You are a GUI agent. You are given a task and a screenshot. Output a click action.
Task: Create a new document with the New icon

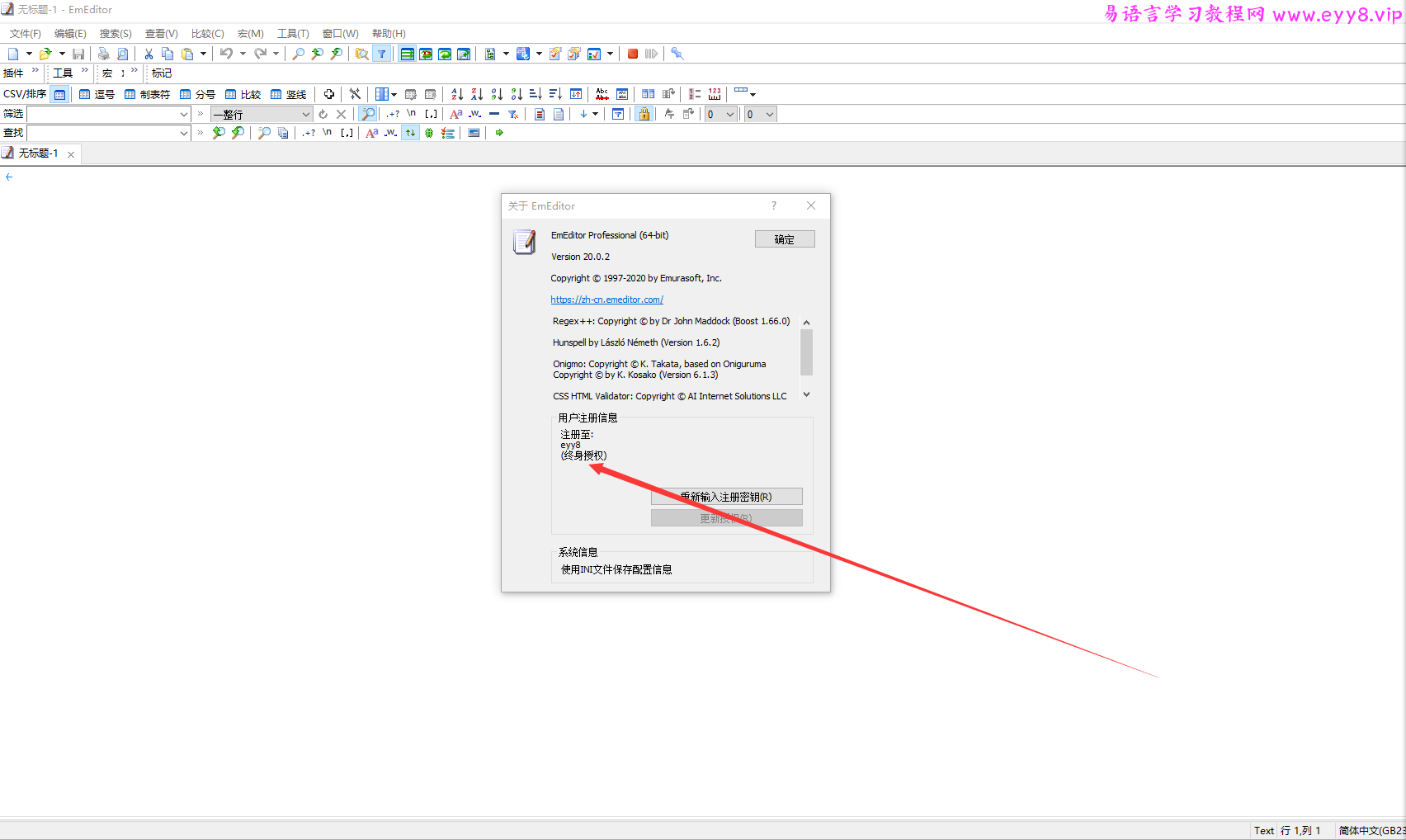pos(13,54)
